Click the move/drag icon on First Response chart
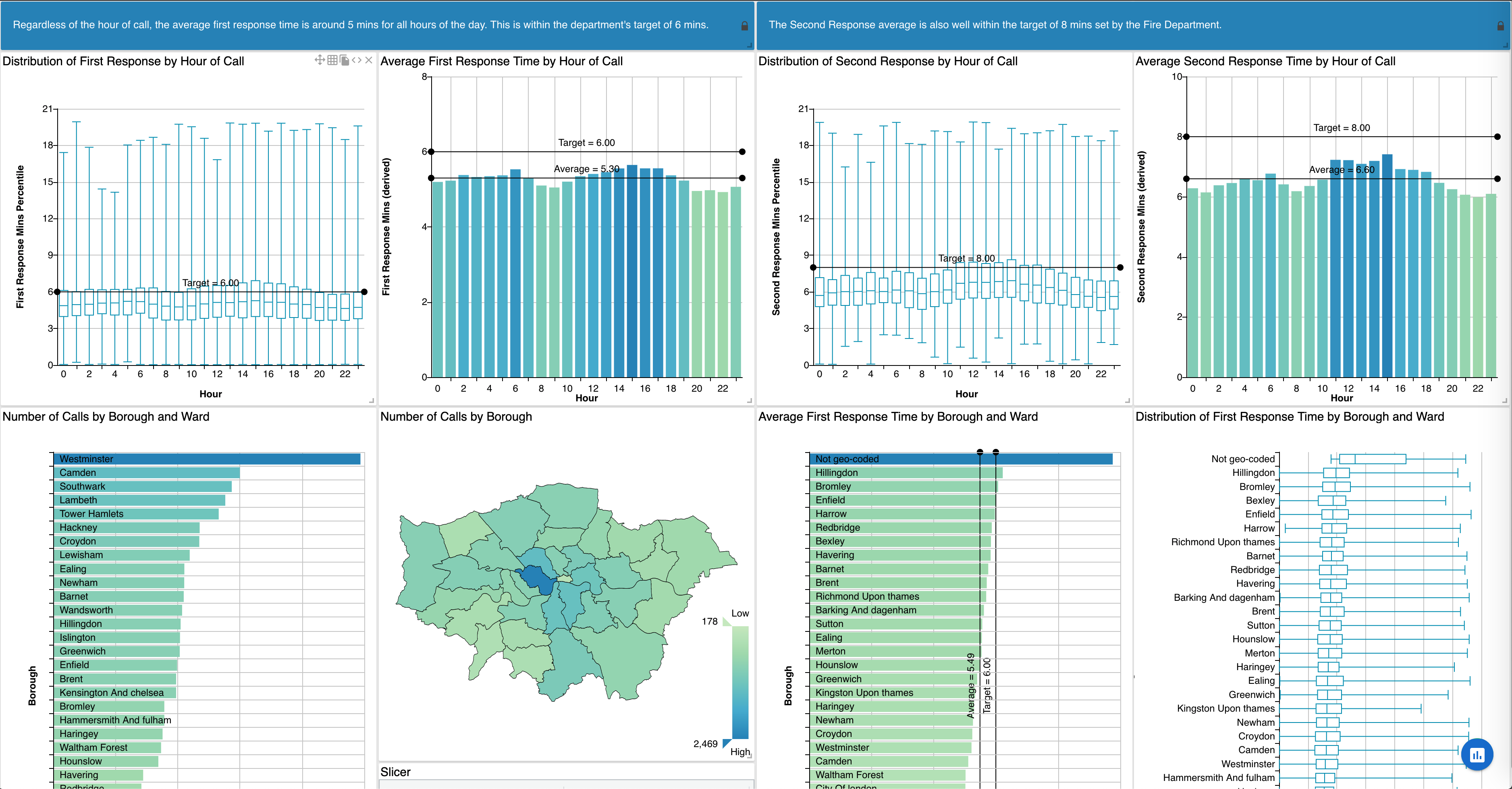Image resolution: width=1512 pixels, height=789 pixels. pyautogui.click(x=319, y=60)
